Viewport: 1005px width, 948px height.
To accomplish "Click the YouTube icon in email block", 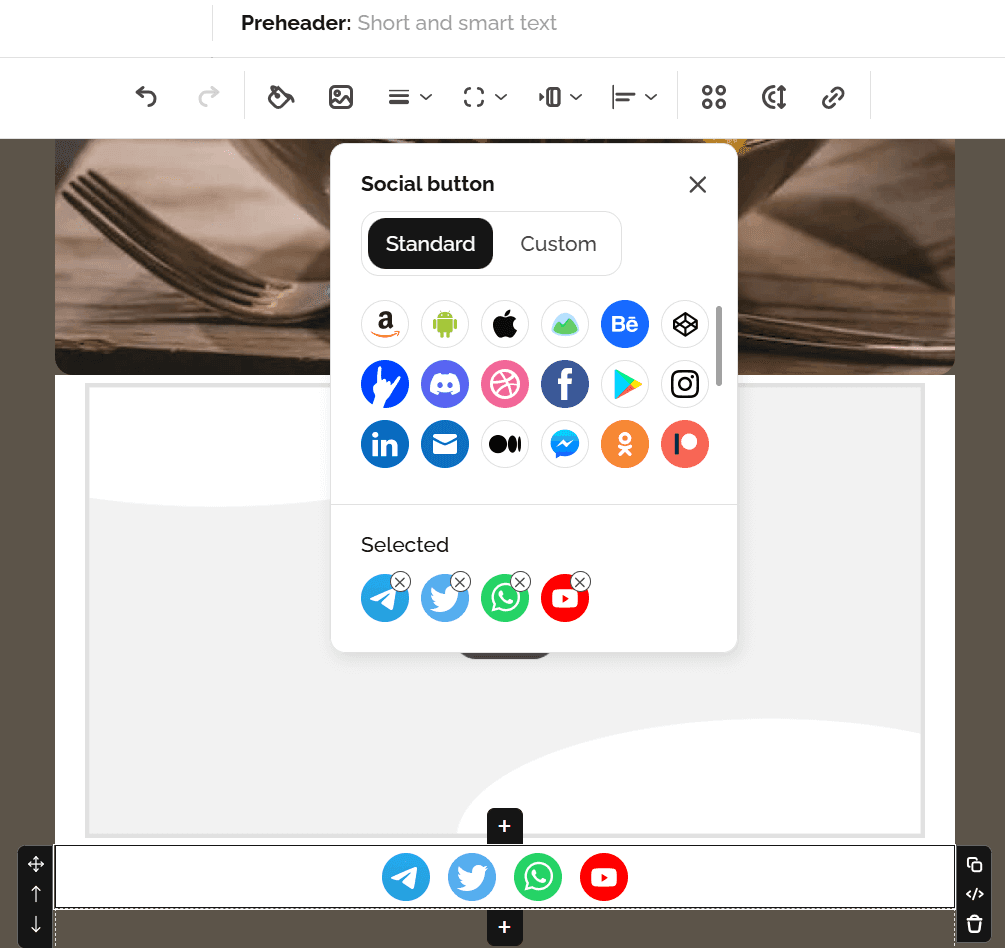I will point(604,877).
